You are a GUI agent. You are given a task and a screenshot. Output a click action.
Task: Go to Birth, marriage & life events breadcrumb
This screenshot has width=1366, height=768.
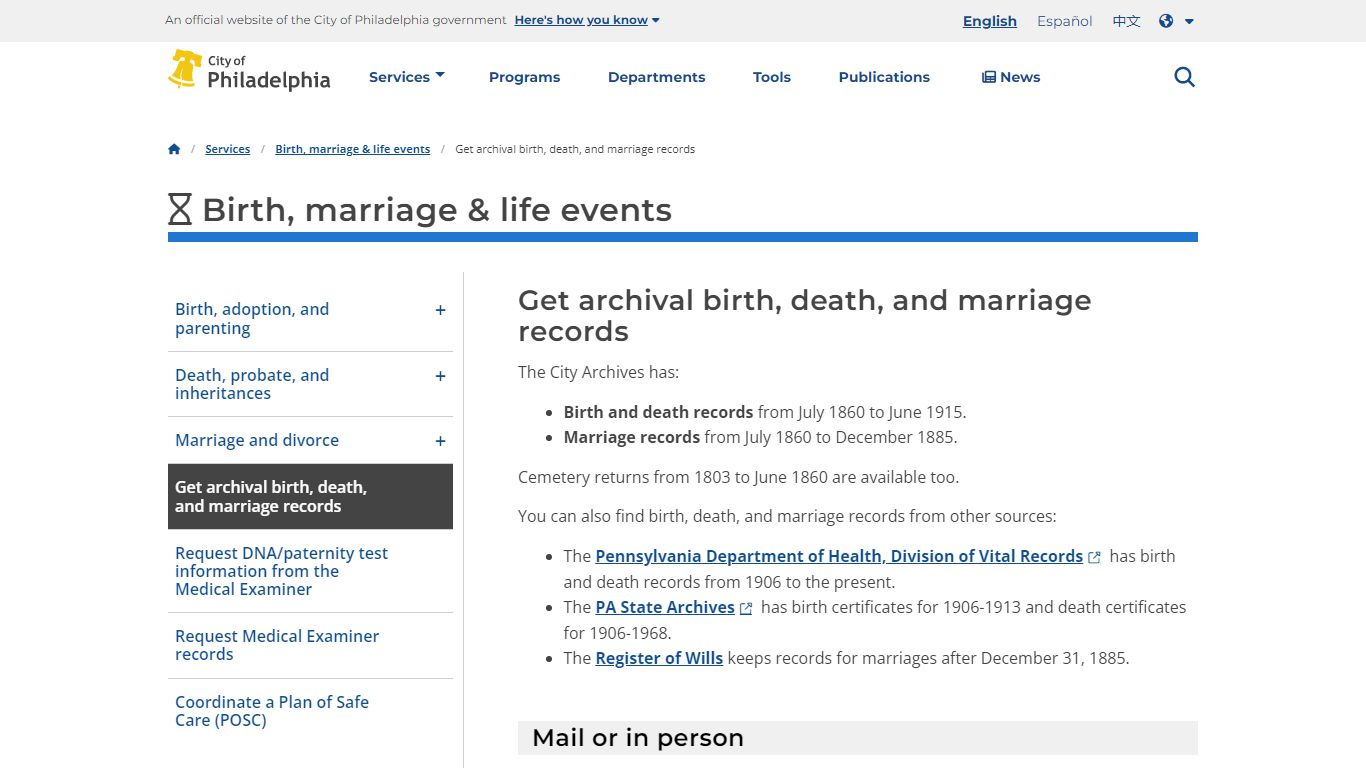pyautogui.click(x=353, y=149)
